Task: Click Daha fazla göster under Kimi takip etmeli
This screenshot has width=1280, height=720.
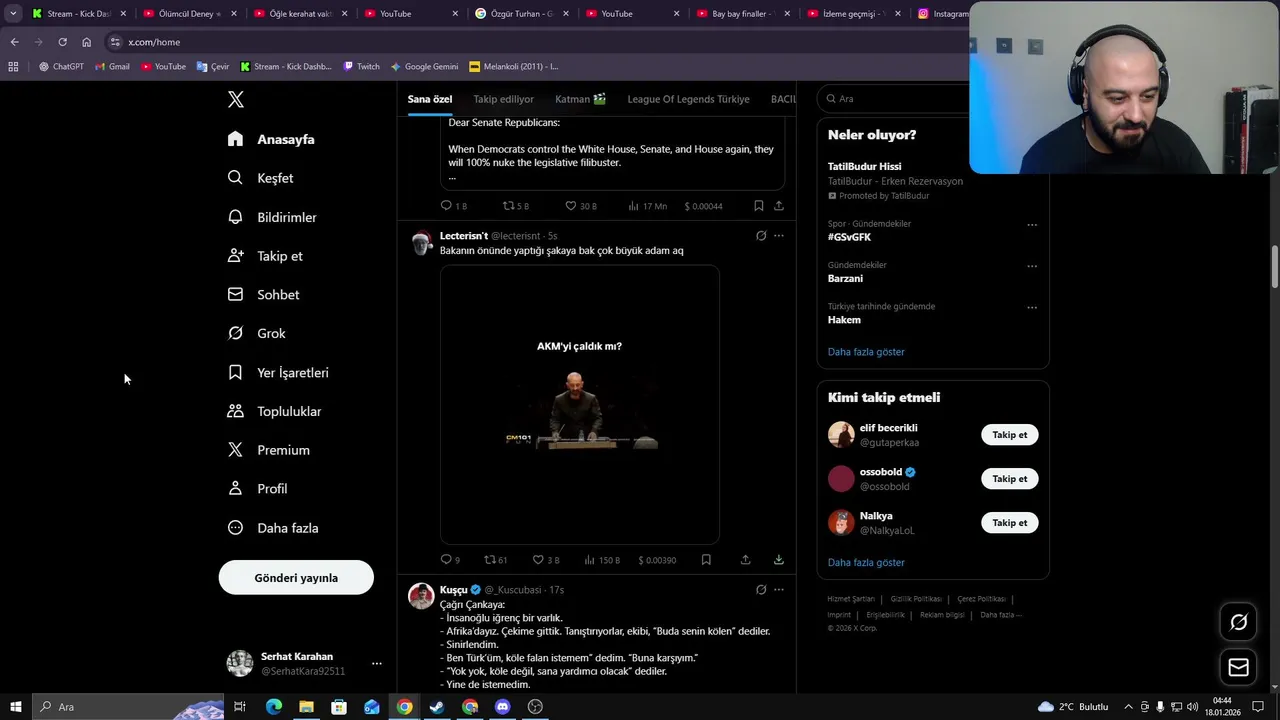Action: pyautogui.click(x=866, y=563)
